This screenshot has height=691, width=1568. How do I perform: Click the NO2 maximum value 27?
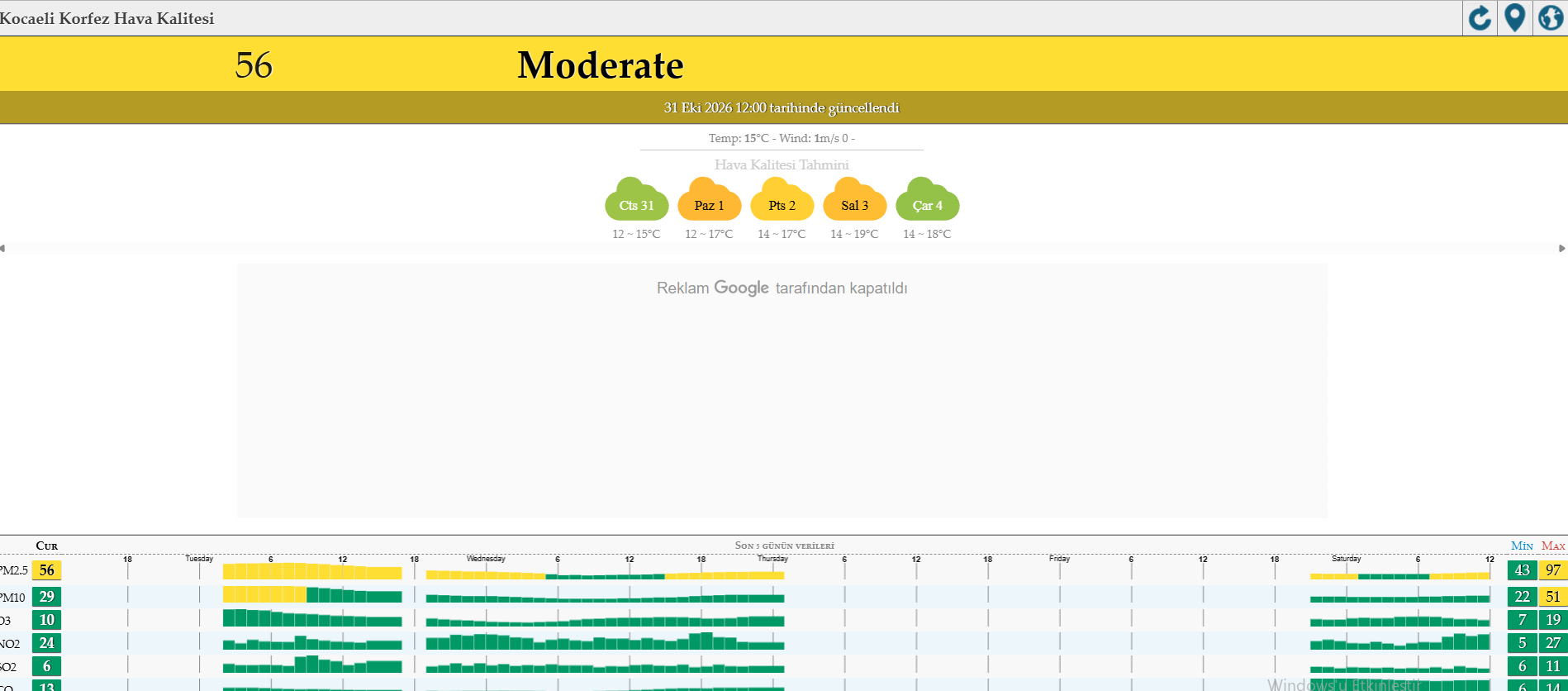pos(1553,643)
